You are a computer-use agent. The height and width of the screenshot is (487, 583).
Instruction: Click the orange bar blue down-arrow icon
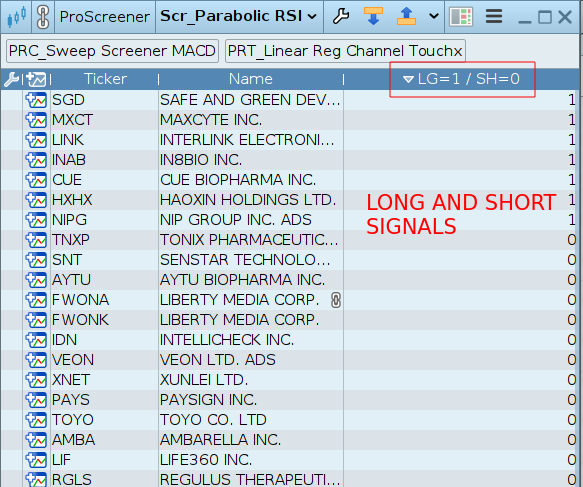point(373,16)
